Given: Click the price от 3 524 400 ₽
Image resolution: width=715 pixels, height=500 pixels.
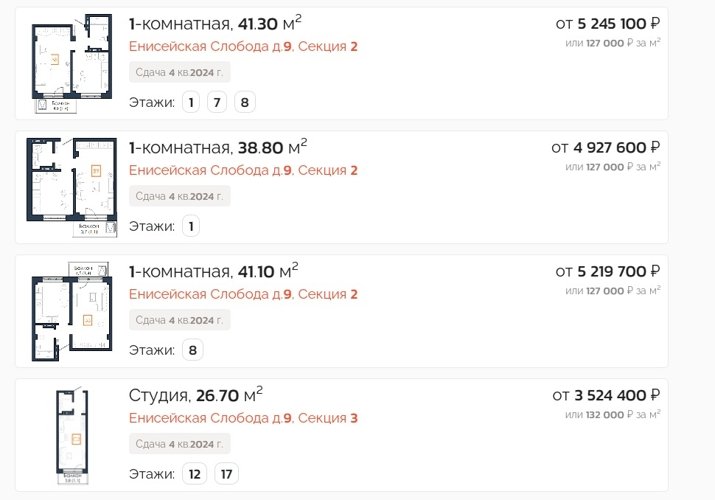Looking at the screenshot, I should click(608, 395).
